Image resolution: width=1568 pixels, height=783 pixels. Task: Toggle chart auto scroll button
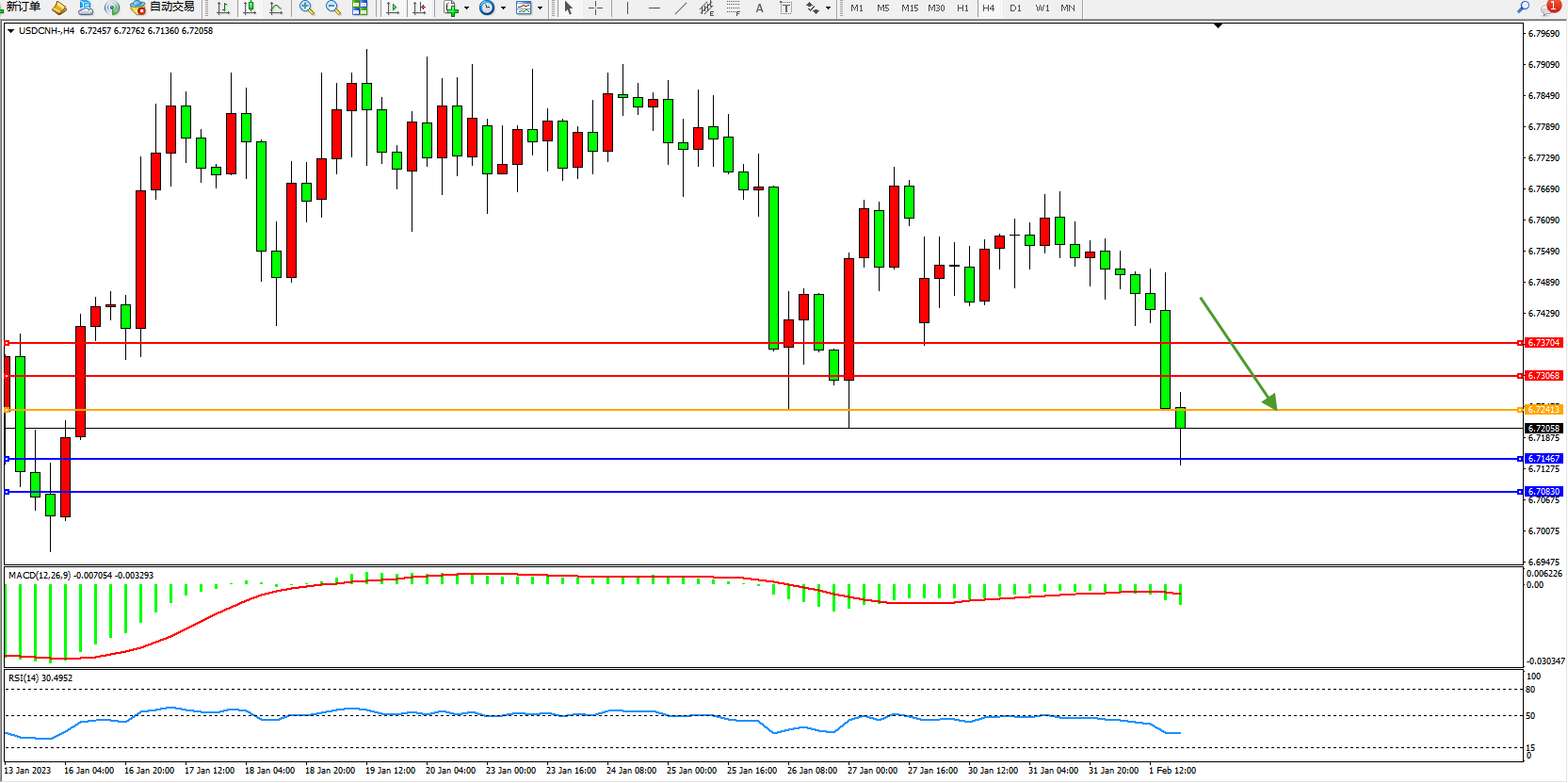pos(393,8)
